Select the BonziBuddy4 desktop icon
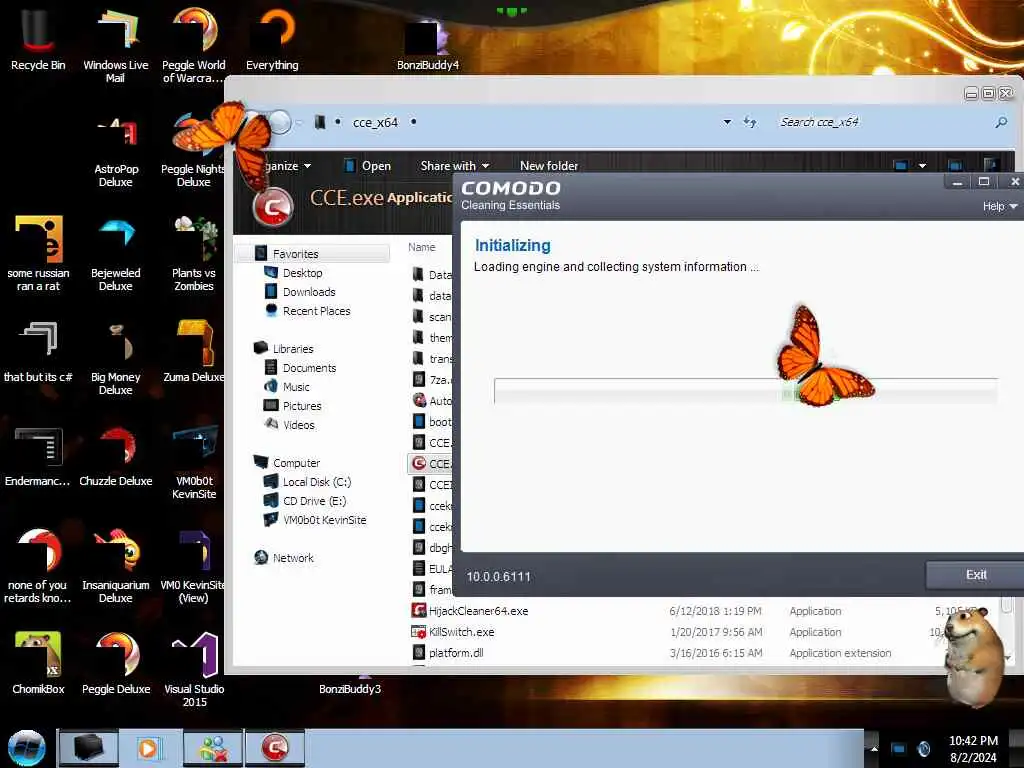 pyautogui.click(x=428, y=43)
